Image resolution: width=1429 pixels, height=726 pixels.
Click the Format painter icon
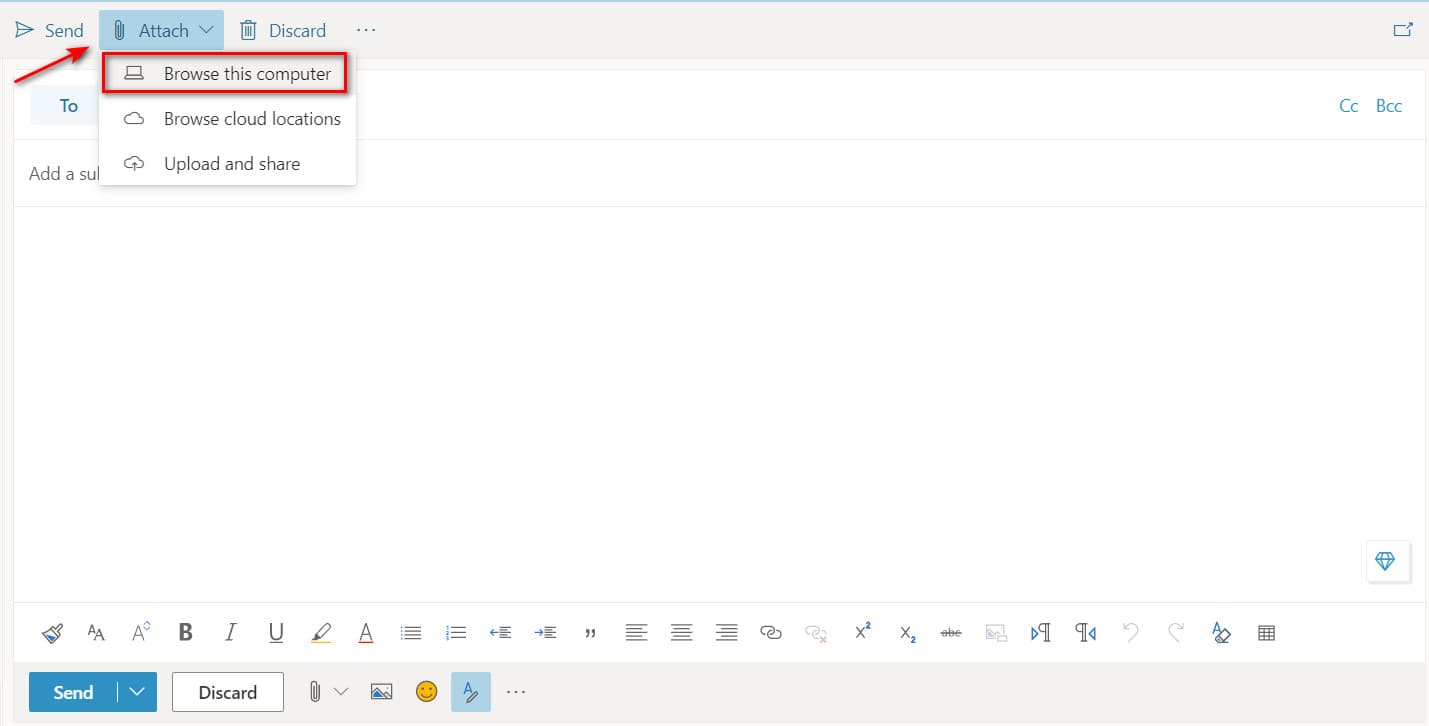[x=53, y=633]
